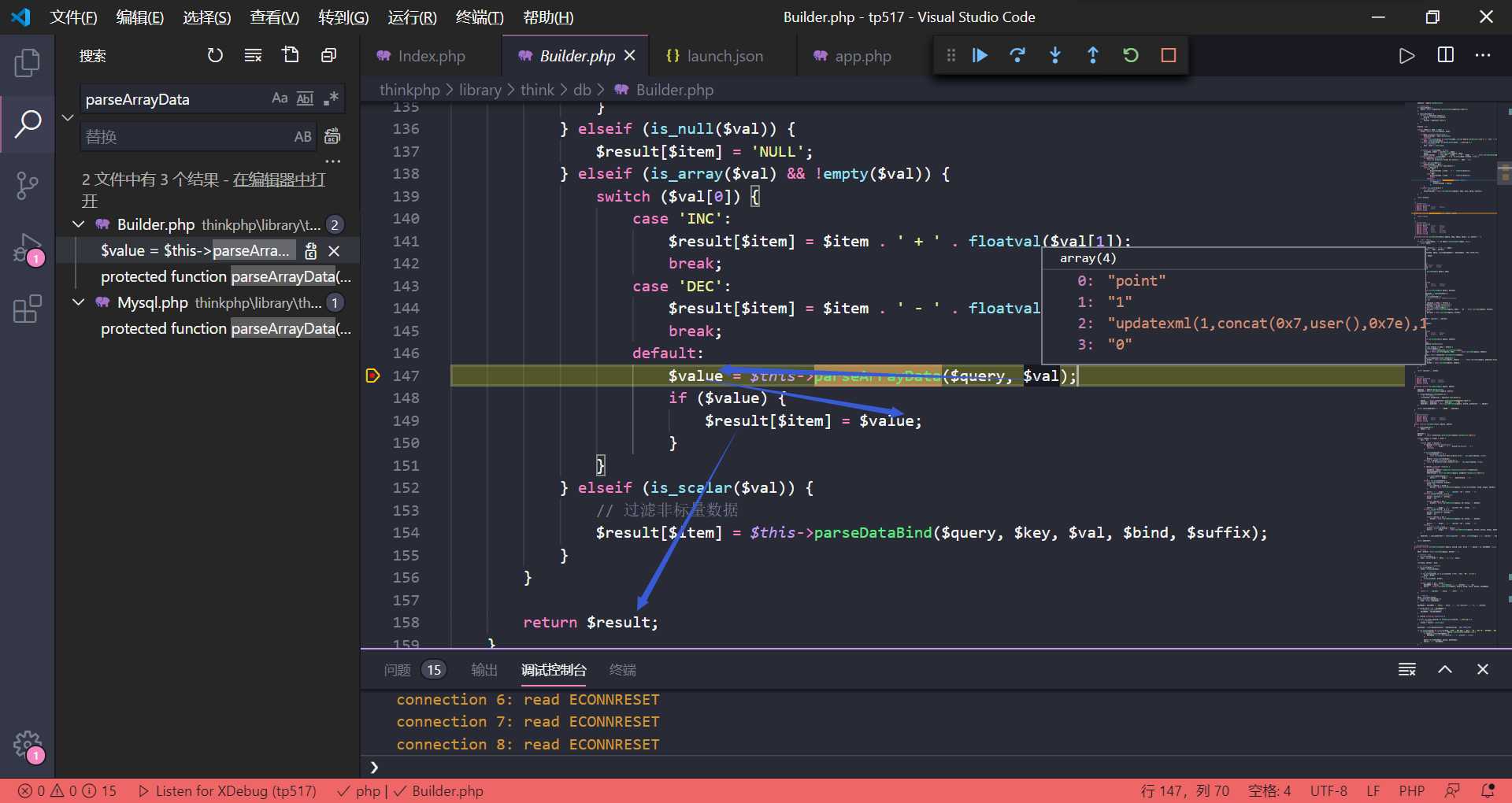1512x803 pixels.
Task: Toggle Use Regular Expression search option
Action: click(x=331, y=98)
